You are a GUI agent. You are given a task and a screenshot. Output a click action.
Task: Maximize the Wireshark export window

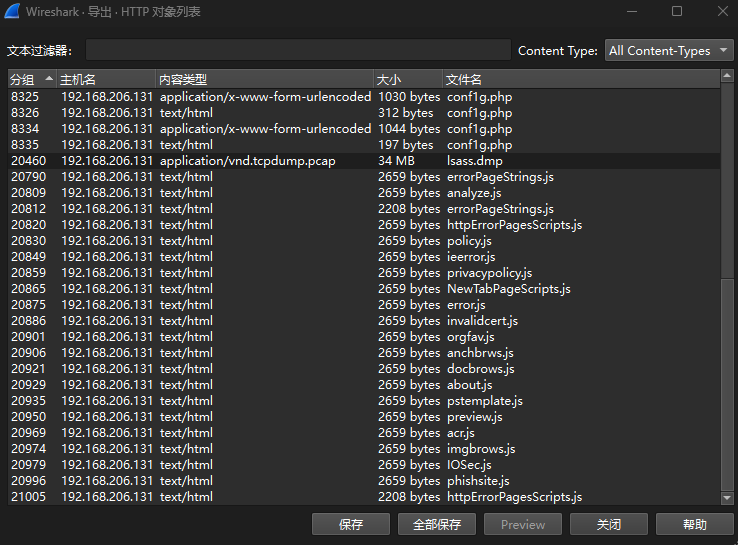point(677,11)
